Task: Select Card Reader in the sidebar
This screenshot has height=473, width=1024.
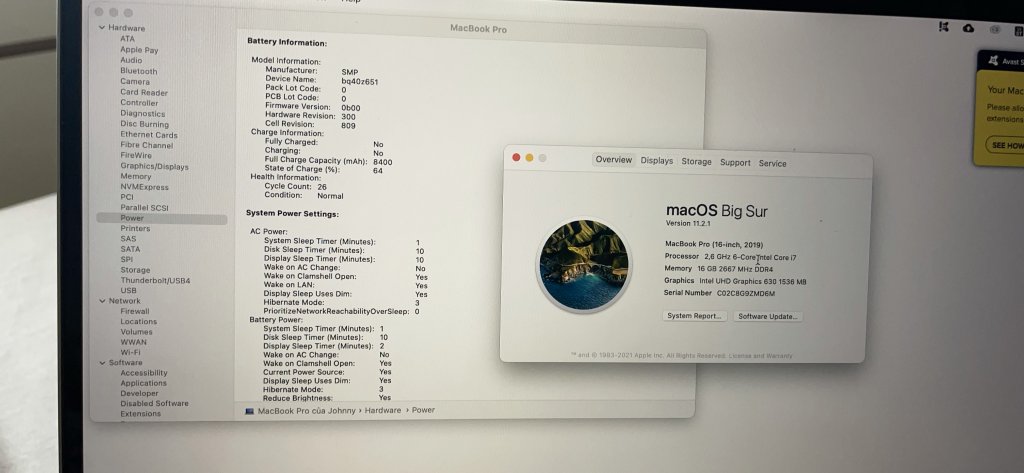Action: click(144, 92)
